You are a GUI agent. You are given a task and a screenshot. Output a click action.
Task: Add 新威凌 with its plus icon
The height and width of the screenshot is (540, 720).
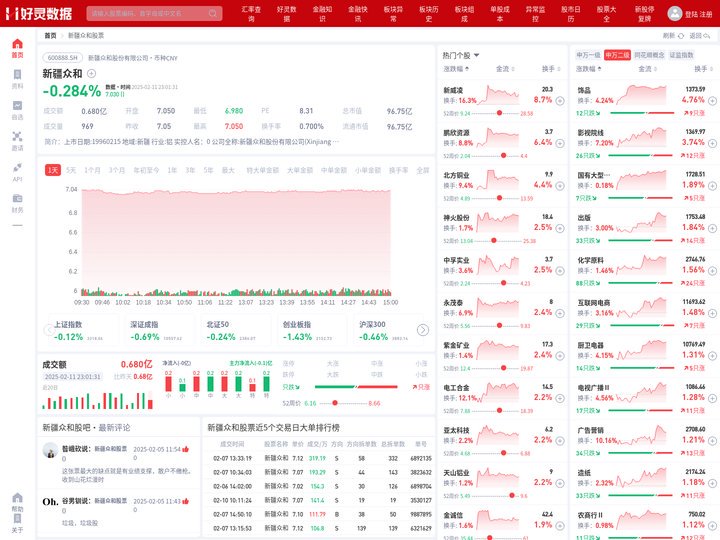coord(560,101)
